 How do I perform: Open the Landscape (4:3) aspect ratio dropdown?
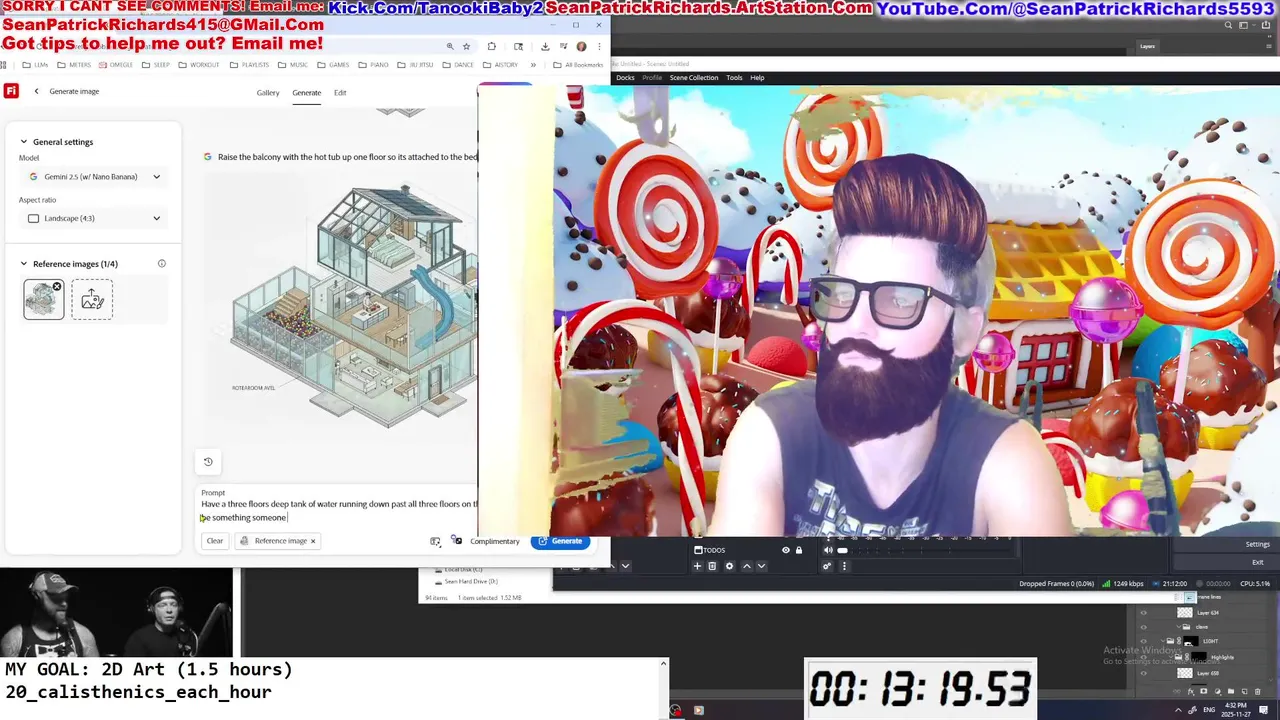(x=94, y=218)
